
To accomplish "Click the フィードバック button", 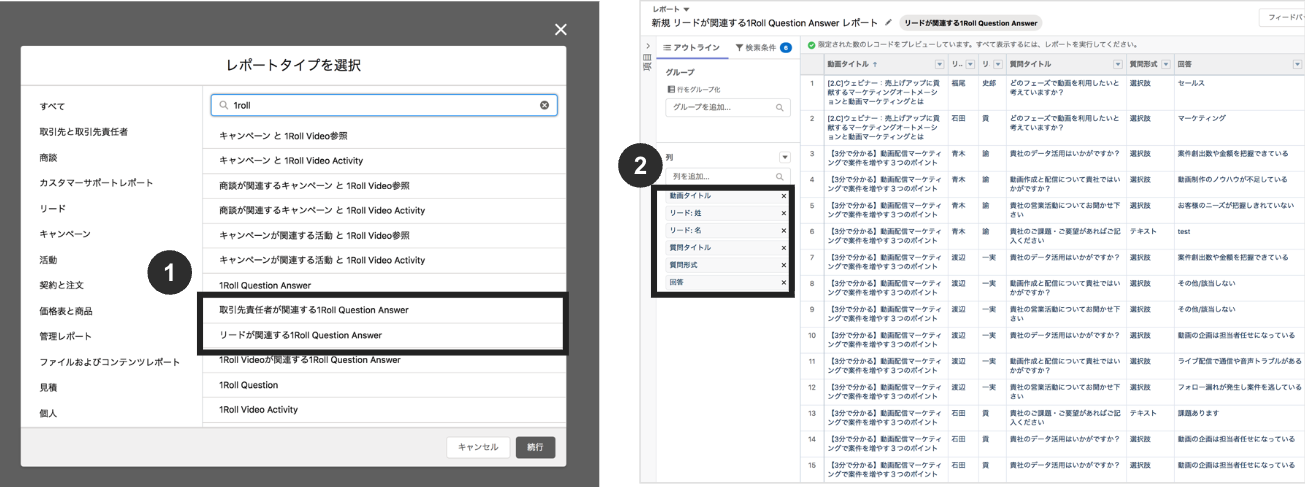I will [x=1282, y=17].
